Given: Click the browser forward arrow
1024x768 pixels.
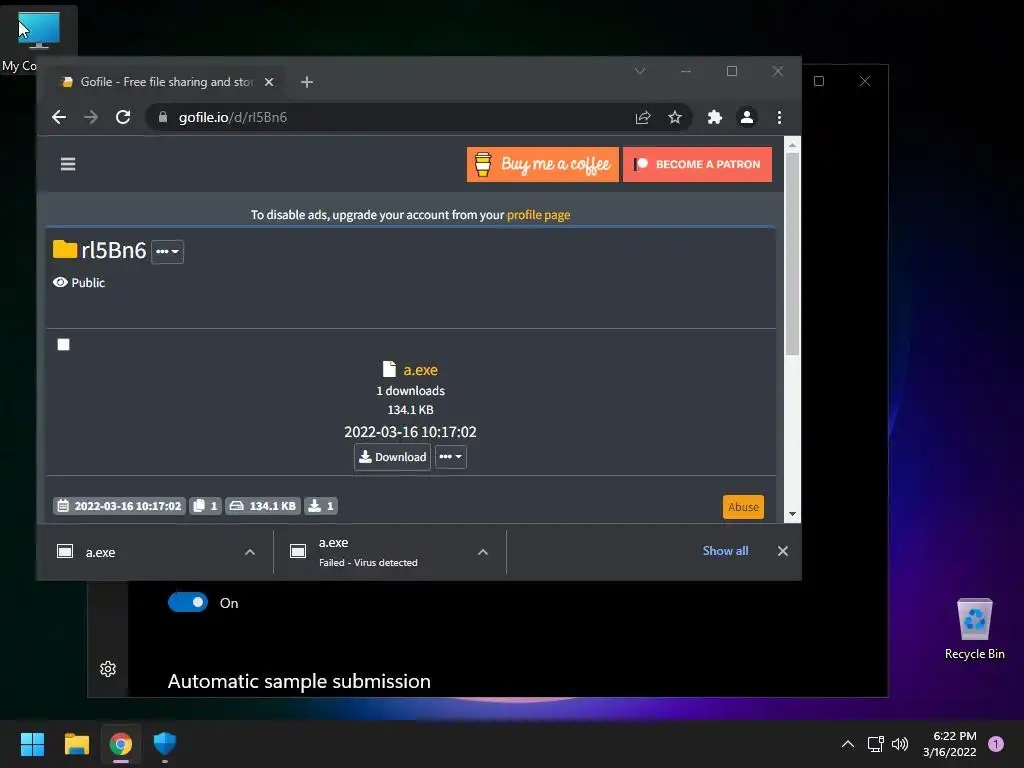Looking at the screenshot, I should pyautogui.click(x=91, y=118).
